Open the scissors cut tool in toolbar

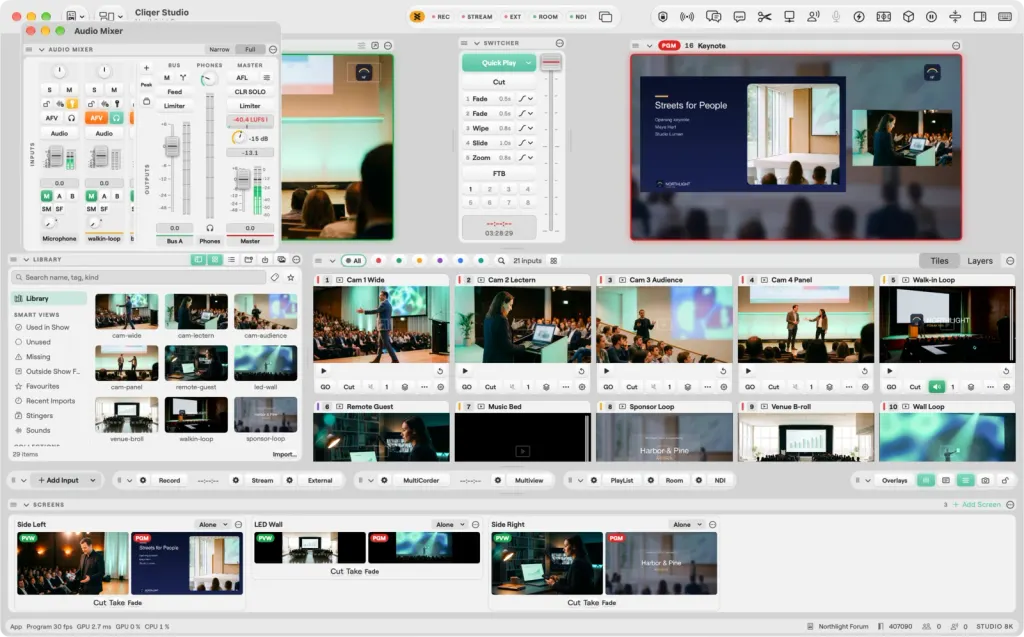(764, 17)
